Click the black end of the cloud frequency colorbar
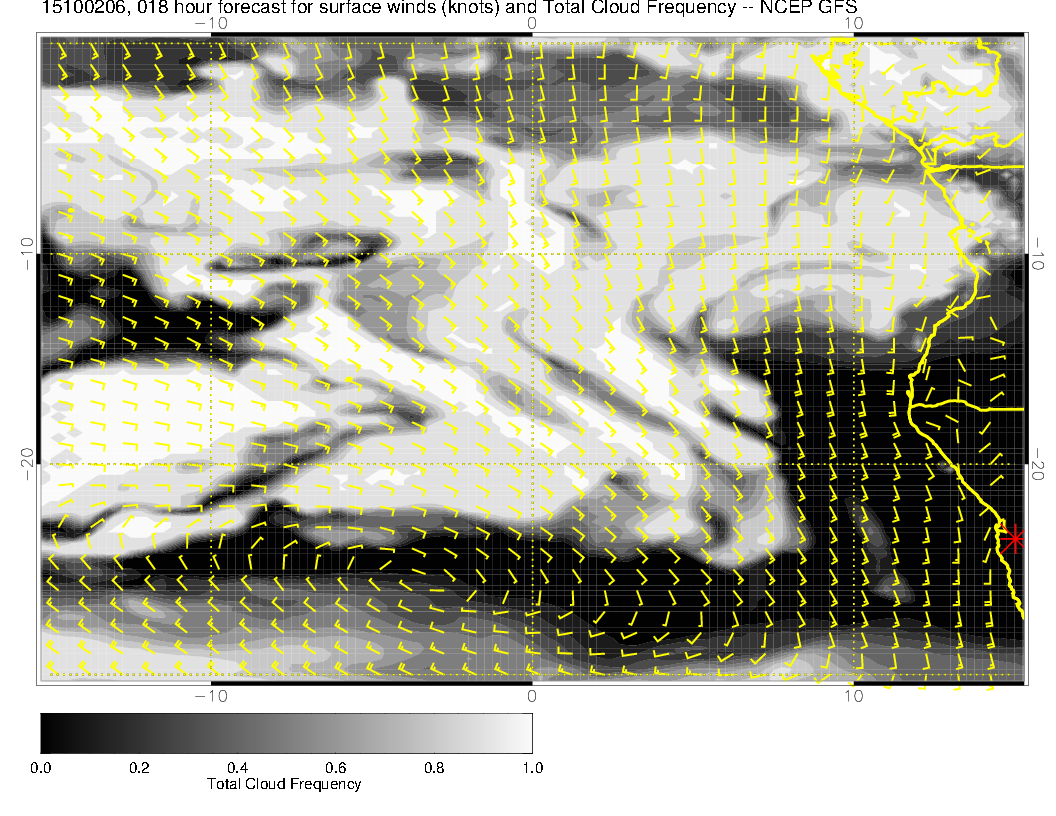 pyautogui.click(x=47, y=732)
